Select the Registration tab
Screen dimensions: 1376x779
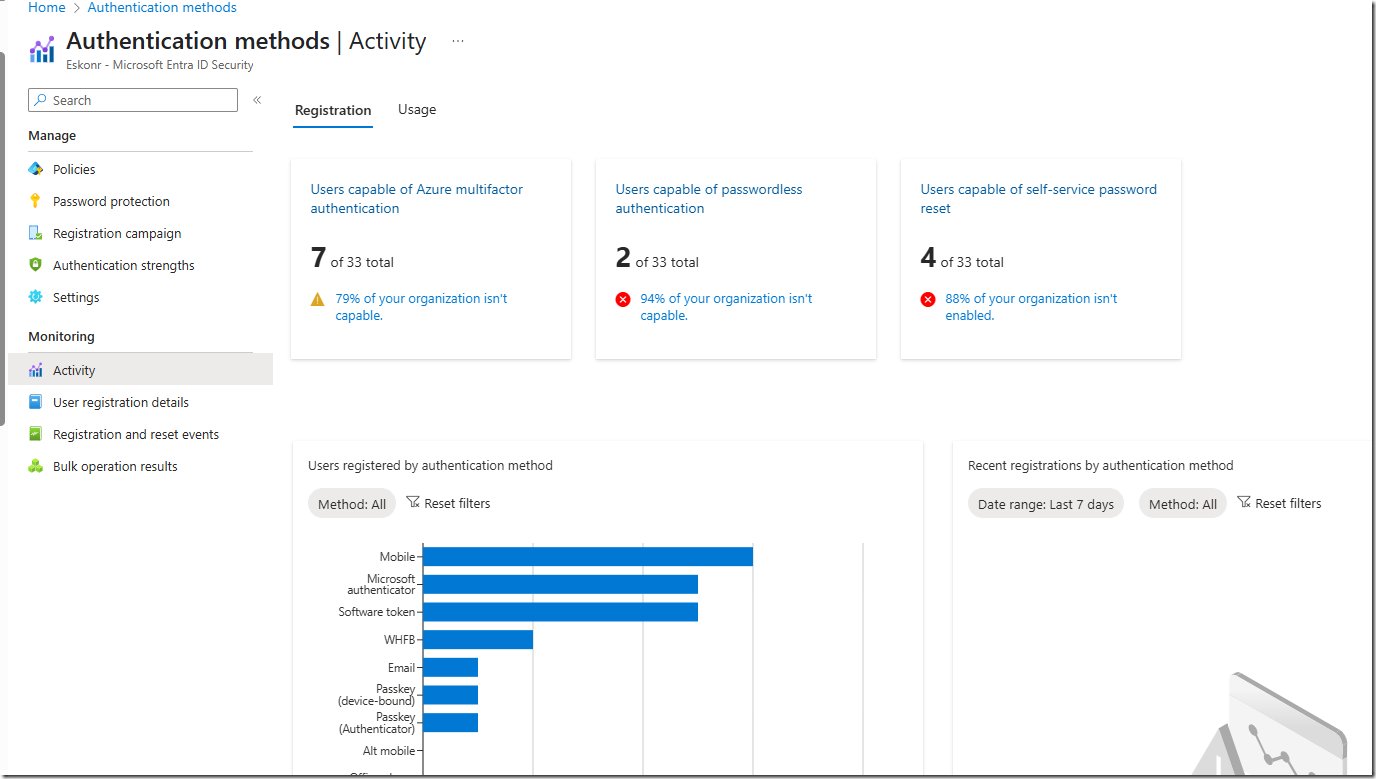tap(333, 110)
